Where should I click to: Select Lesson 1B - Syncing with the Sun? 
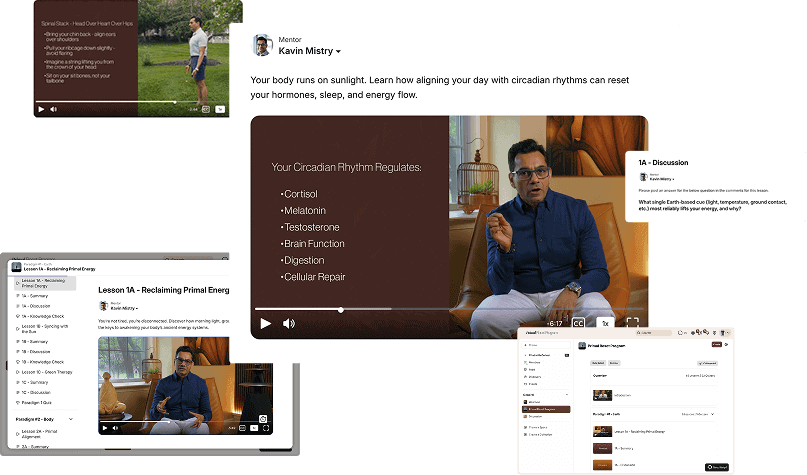pos(46,327)
